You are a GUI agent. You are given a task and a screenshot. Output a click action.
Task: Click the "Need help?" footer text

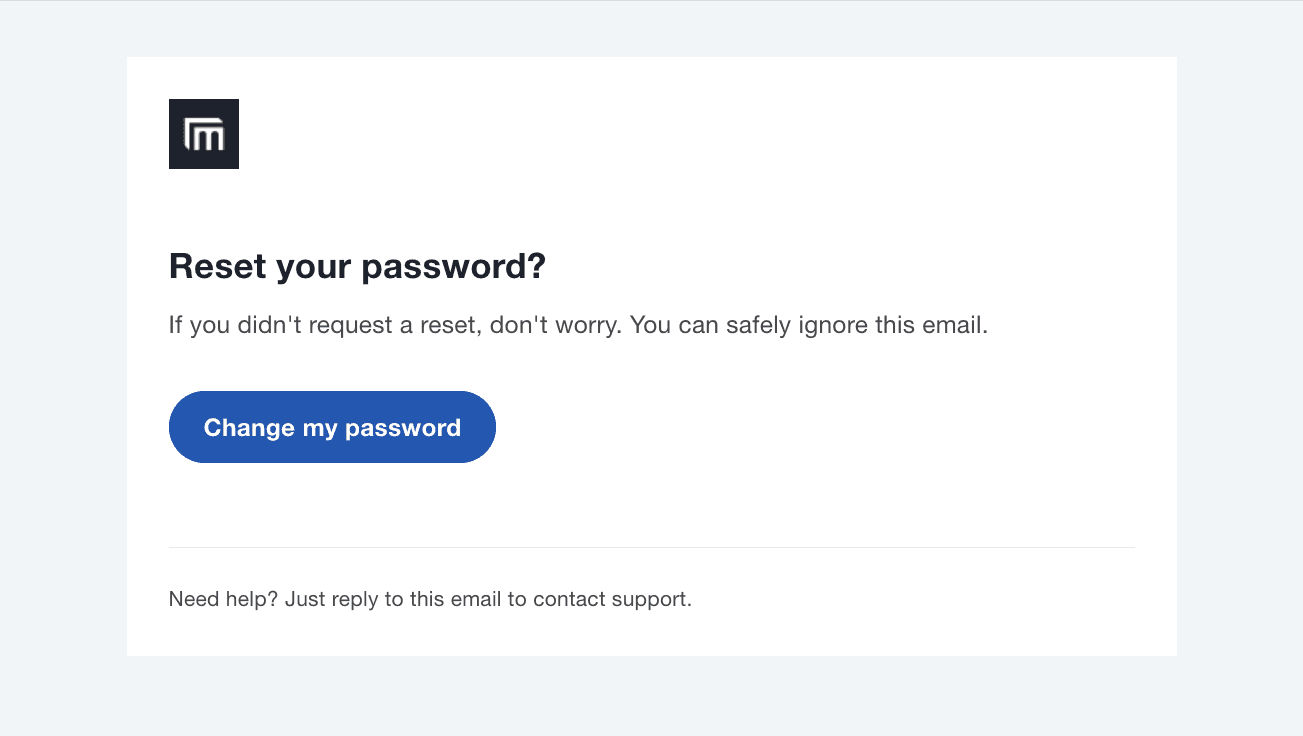click(223, 600)
